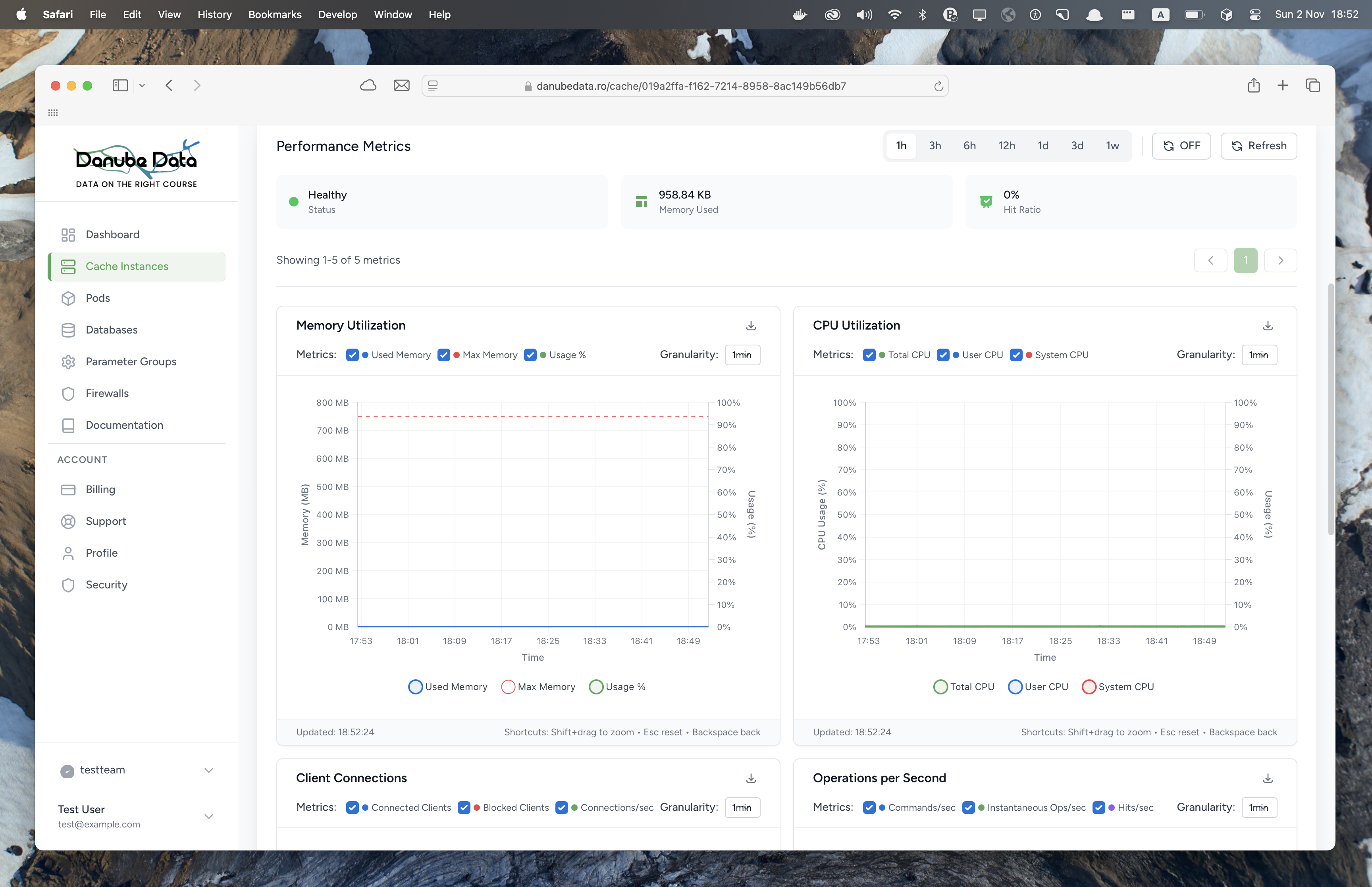This screenshot has height=887, width=1372.
Task: Expand the testteam team selector
Action: (208, 771)
